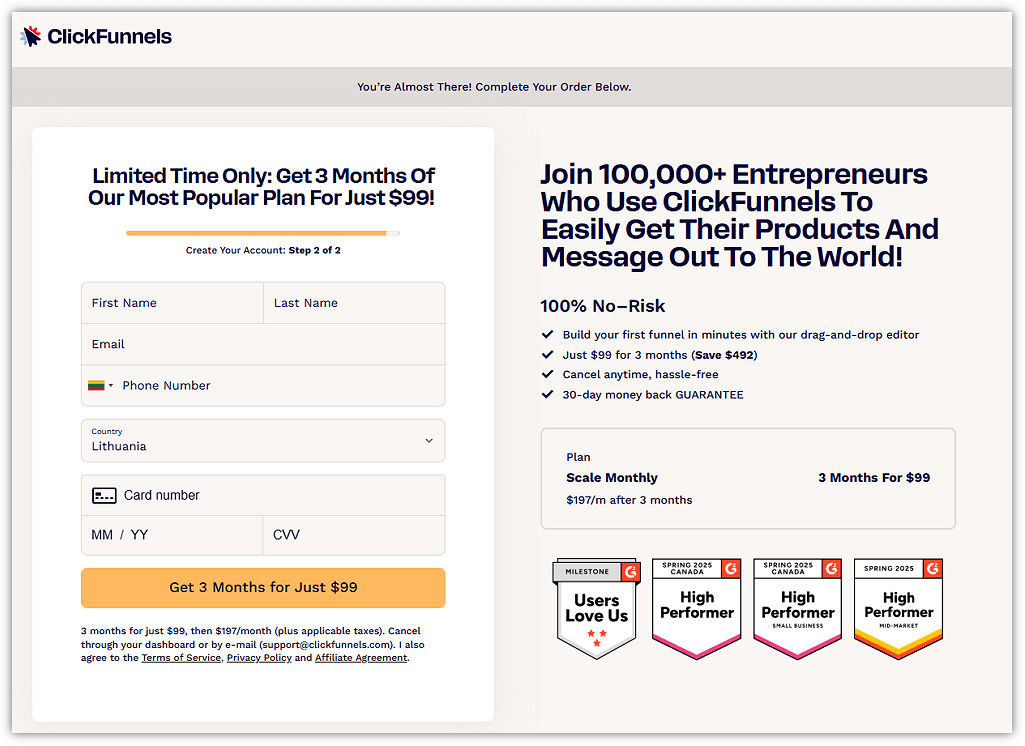
Task: Open the Terms of Service link
Action: 181,658
